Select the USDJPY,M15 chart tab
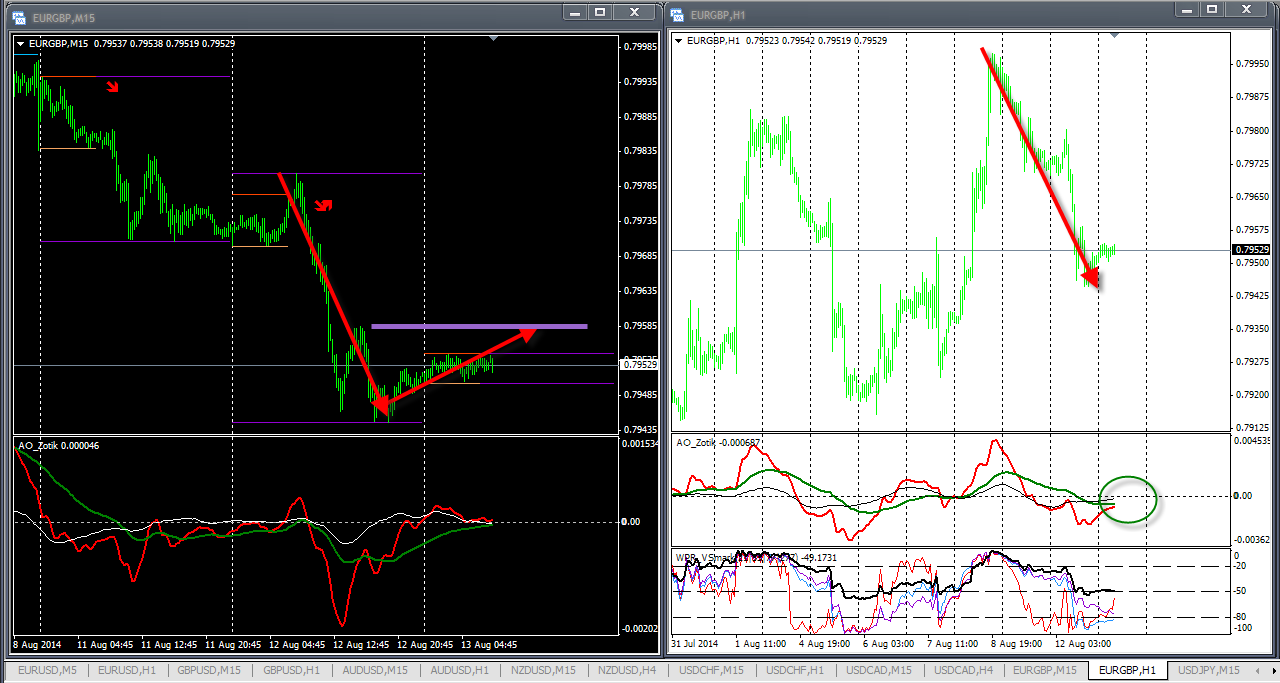Image resolution: width=1280 pixels, height=683 pixels. [1207, 670]
